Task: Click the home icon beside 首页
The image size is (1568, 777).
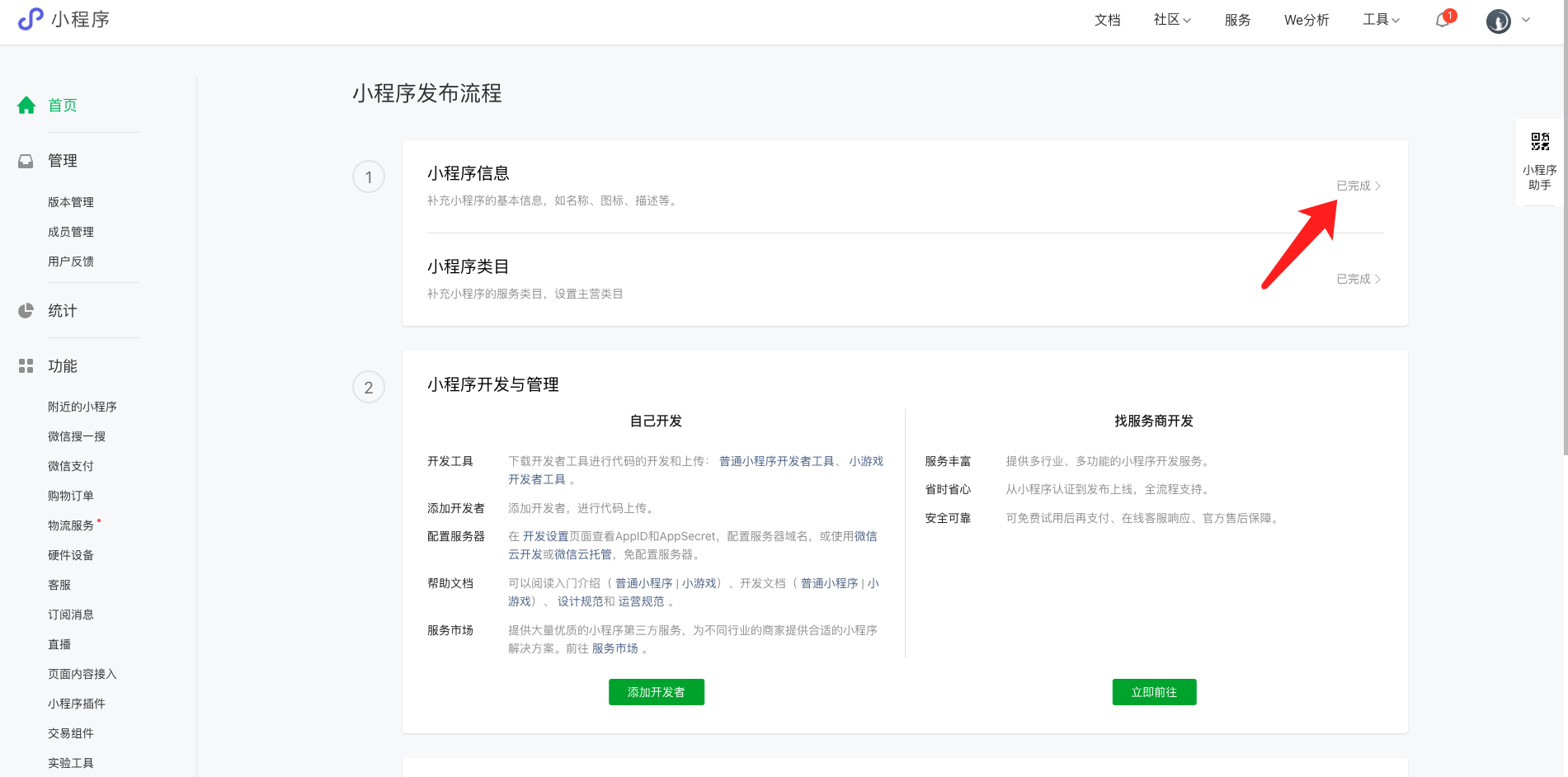Action: (26, 105)
